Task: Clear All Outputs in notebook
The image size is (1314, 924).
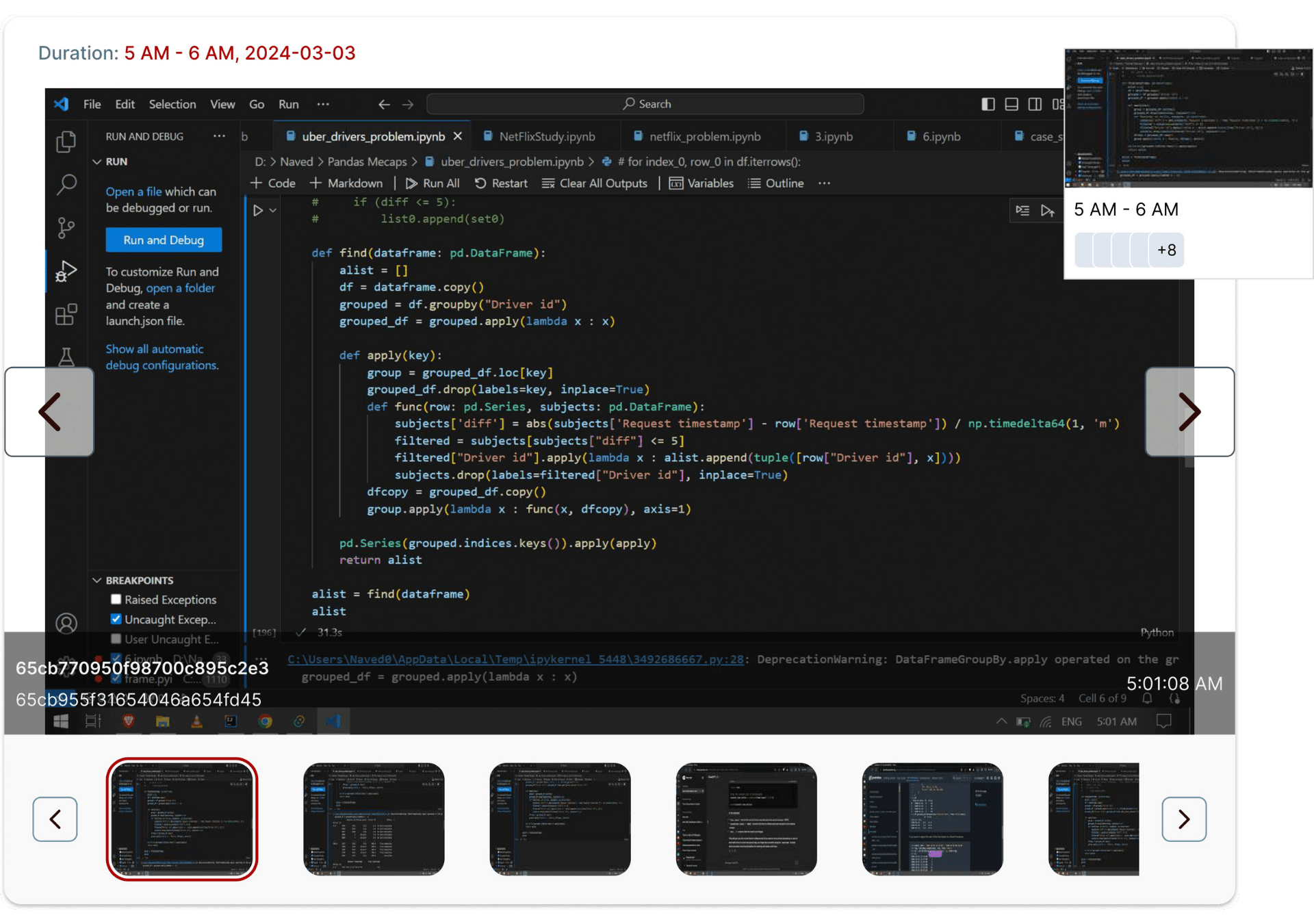Action: pos(594,183)
